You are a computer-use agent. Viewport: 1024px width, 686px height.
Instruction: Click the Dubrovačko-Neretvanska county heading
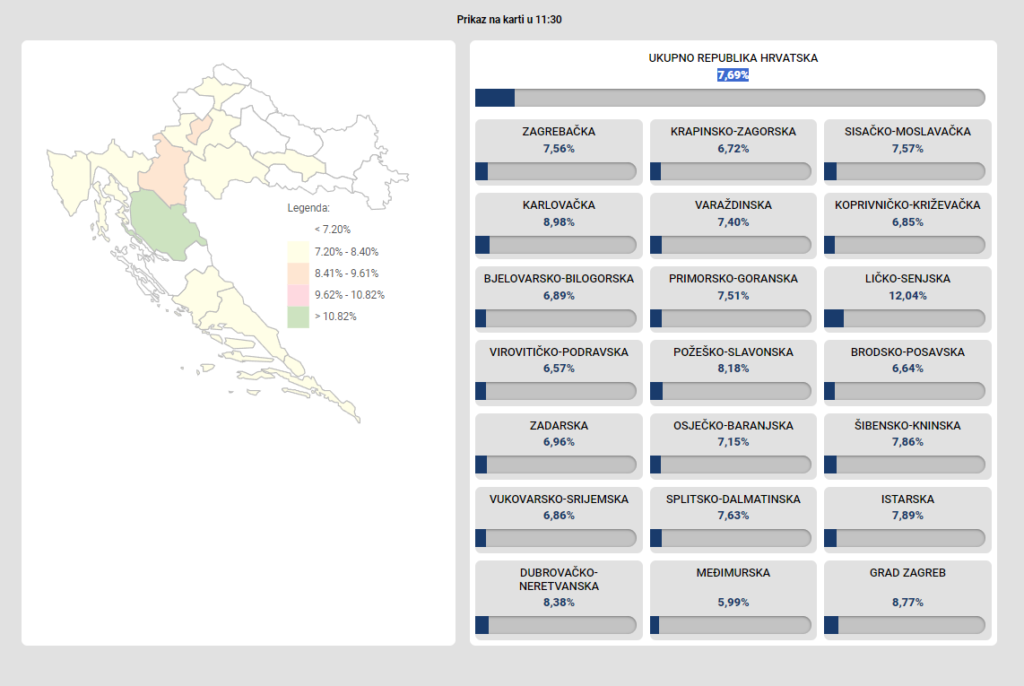click(x=558, y=580)
